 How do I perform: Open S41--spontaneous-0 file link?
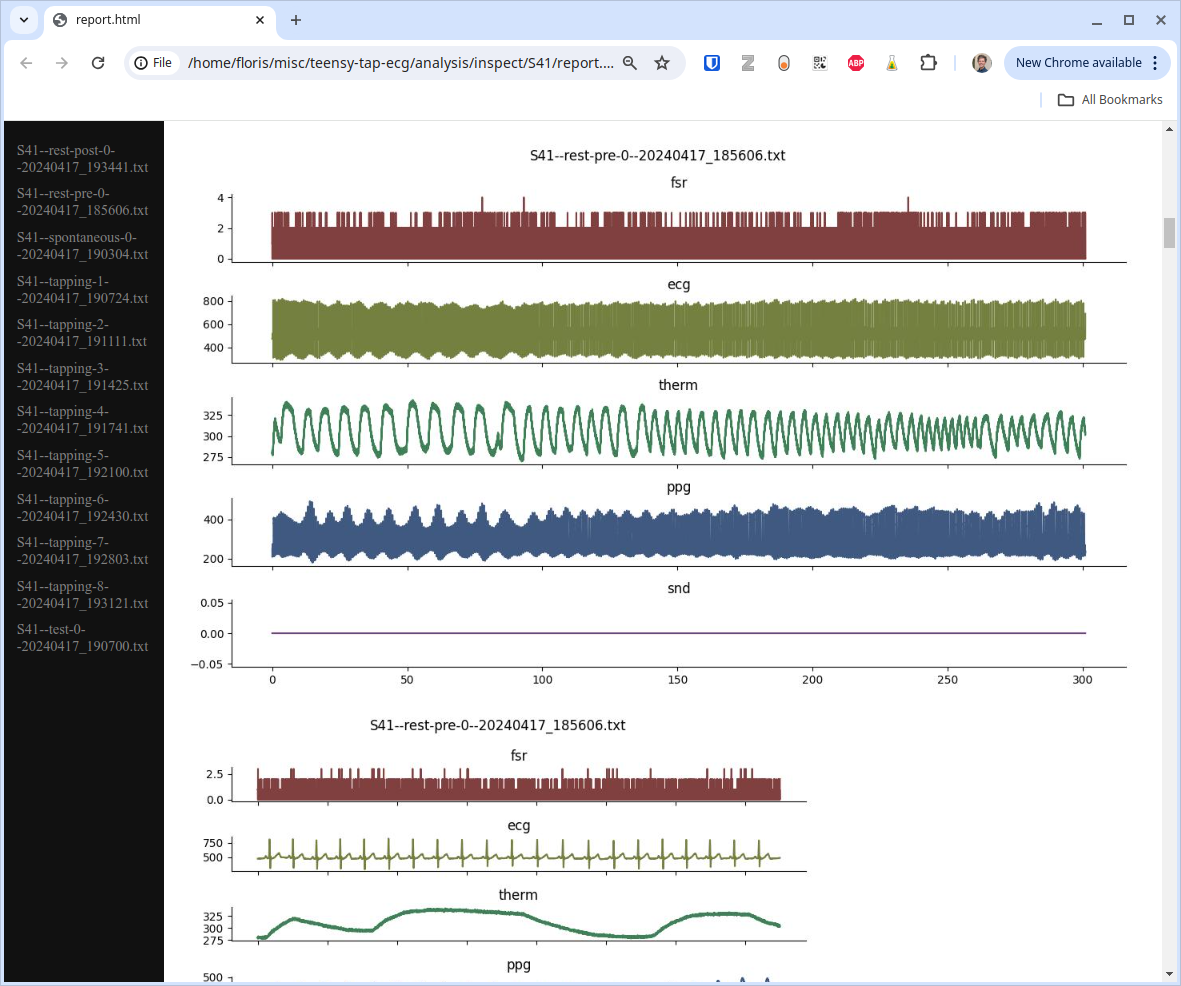coord(82,246)
